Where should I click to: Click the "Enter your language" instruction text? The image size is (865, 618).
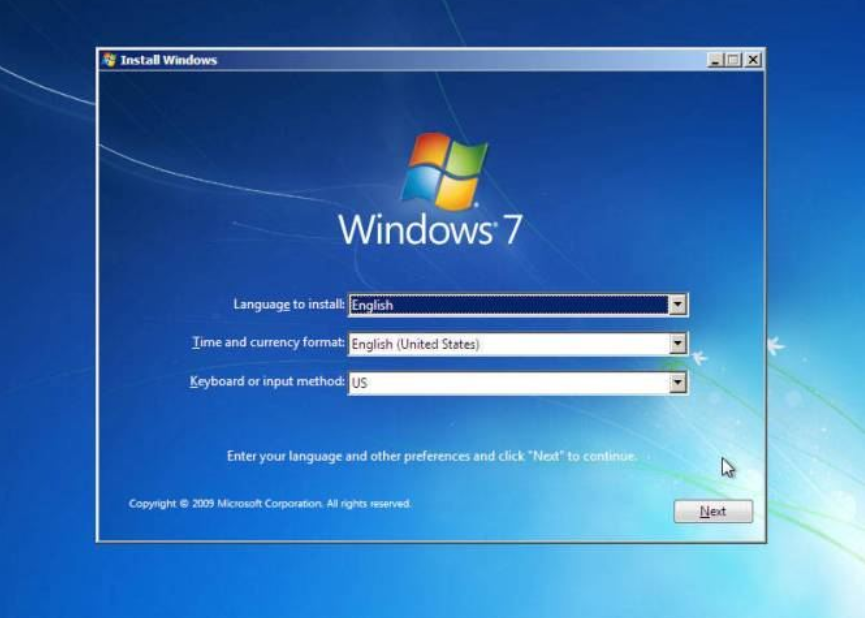click(432, 456)
